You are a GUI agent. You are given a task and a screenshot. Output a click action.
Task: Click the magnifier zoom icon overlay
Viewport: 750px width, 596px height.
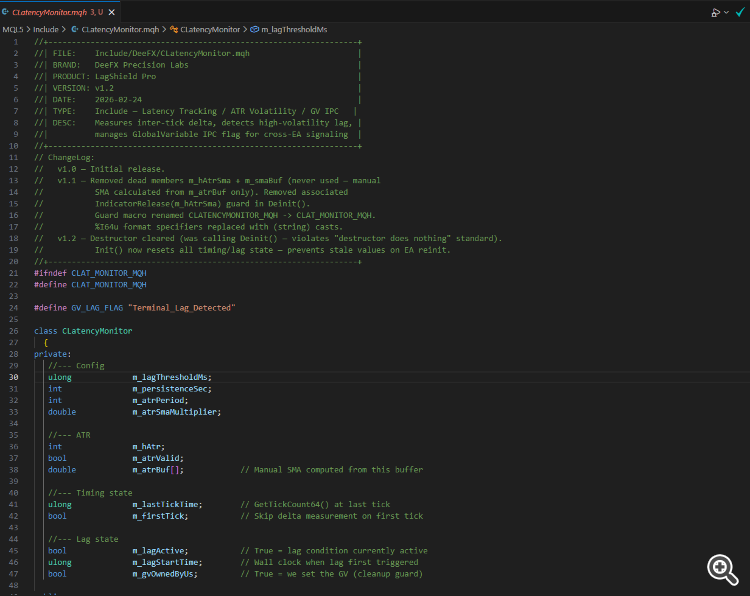[721, 569]
